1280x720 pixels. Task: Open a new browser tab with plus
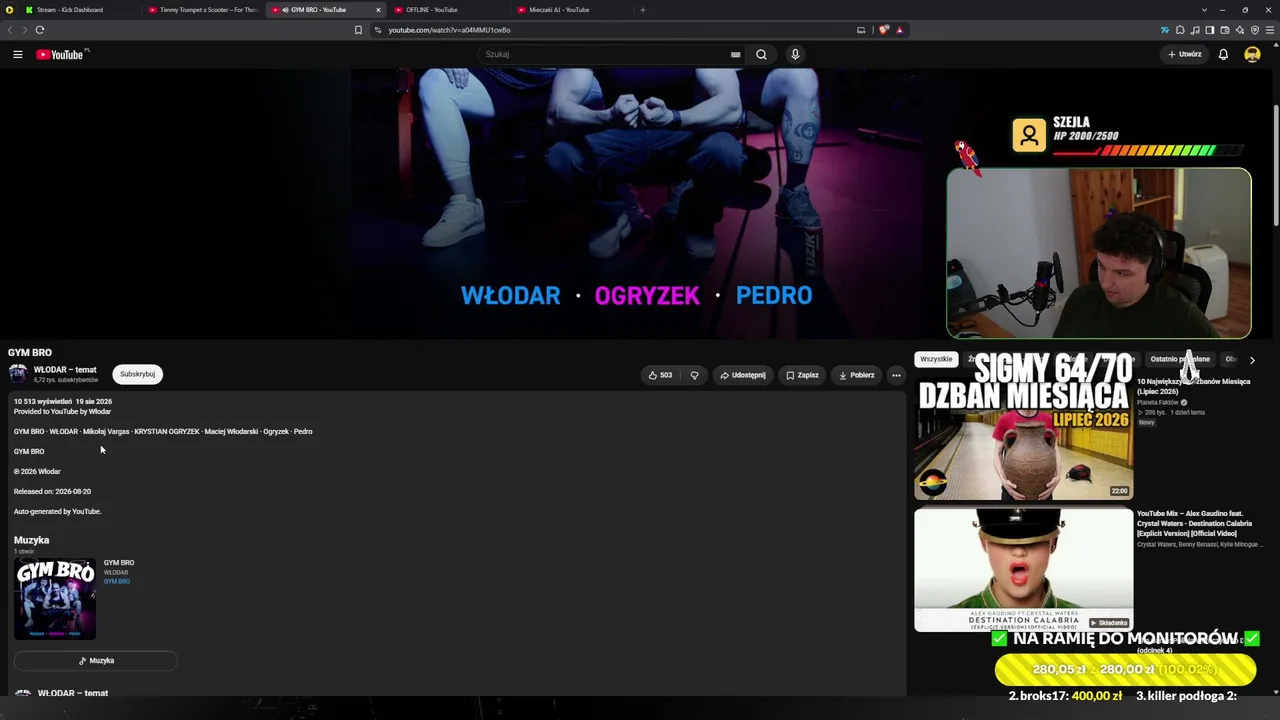[x=643, y=10]
